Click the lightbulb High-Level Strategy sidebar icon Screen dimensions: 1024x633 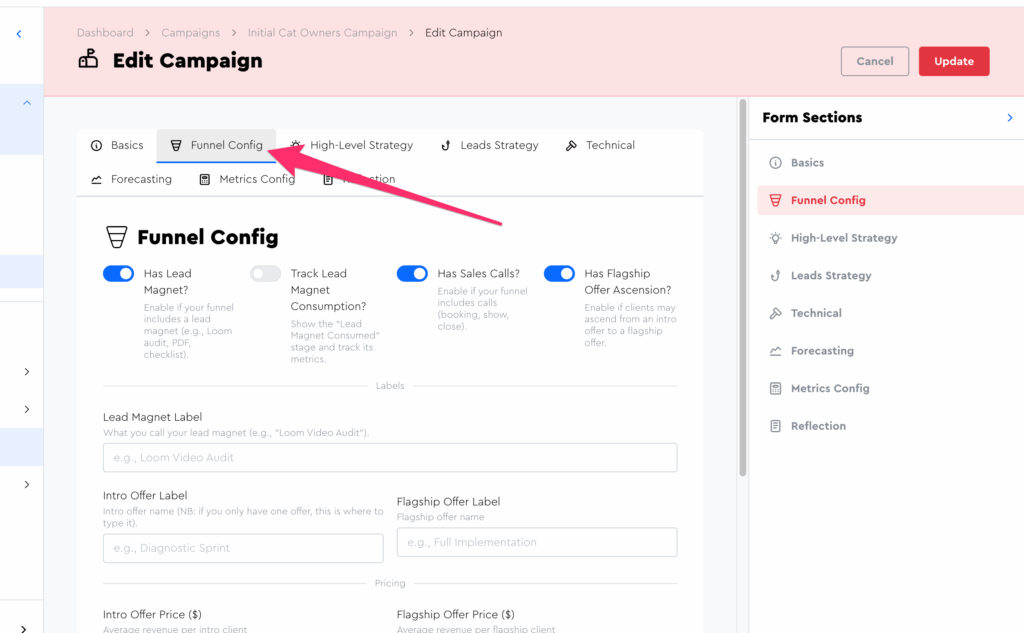click(x=775, y=238)
